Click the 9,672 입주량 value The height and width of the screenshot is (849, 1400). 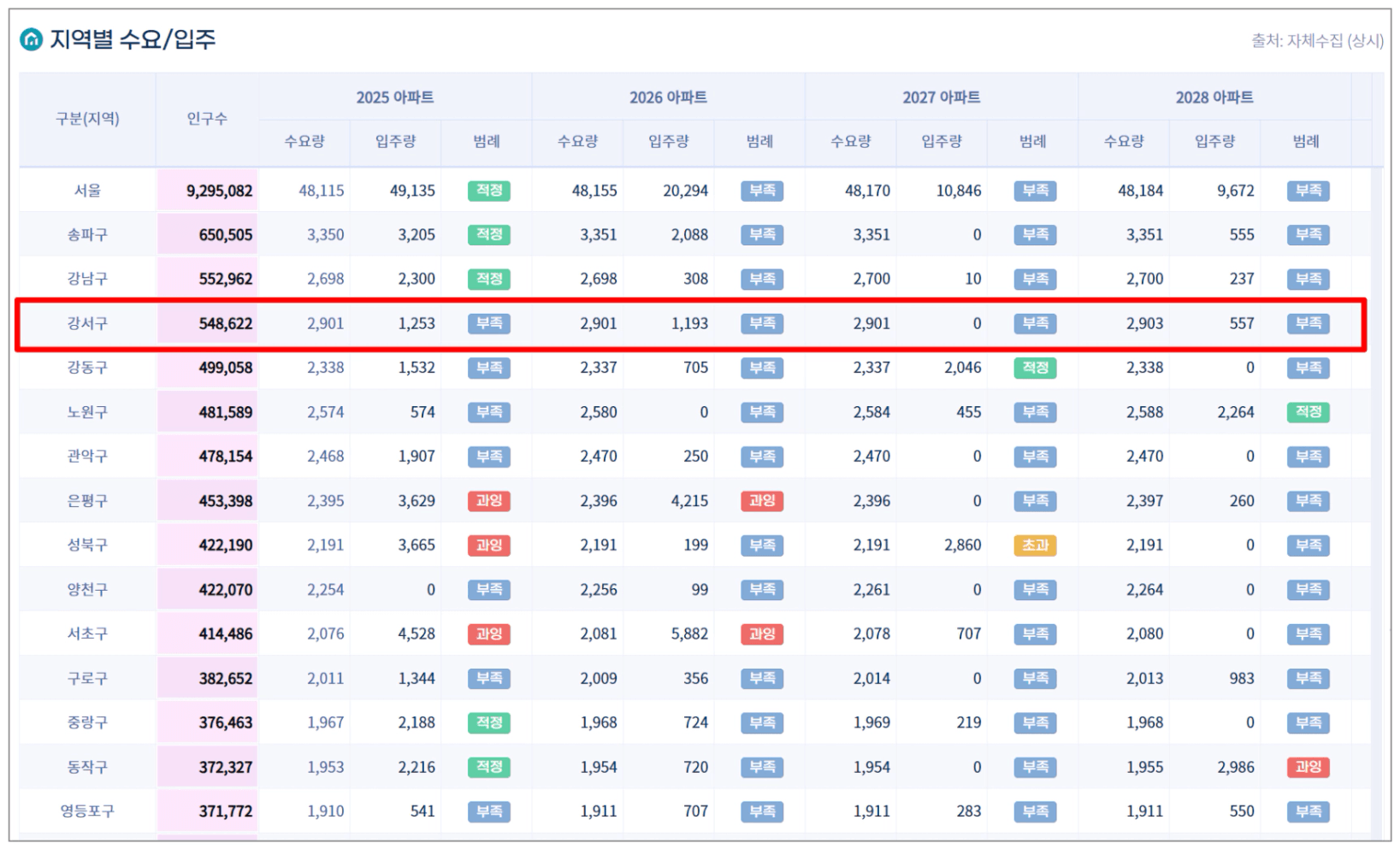[1236, 191]
